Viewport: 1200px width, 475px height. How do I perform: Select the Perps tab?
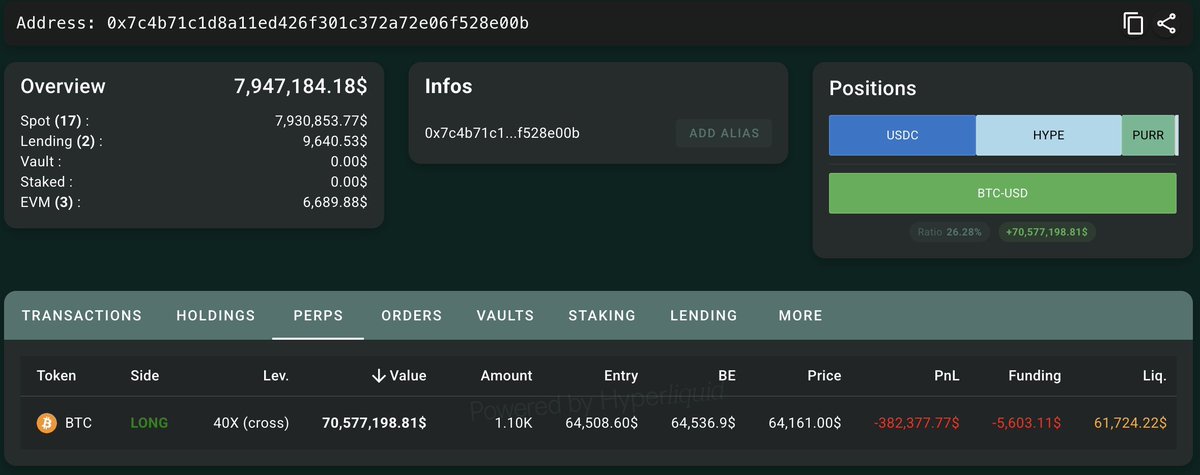pyautogui.click(x=318, y=315)
